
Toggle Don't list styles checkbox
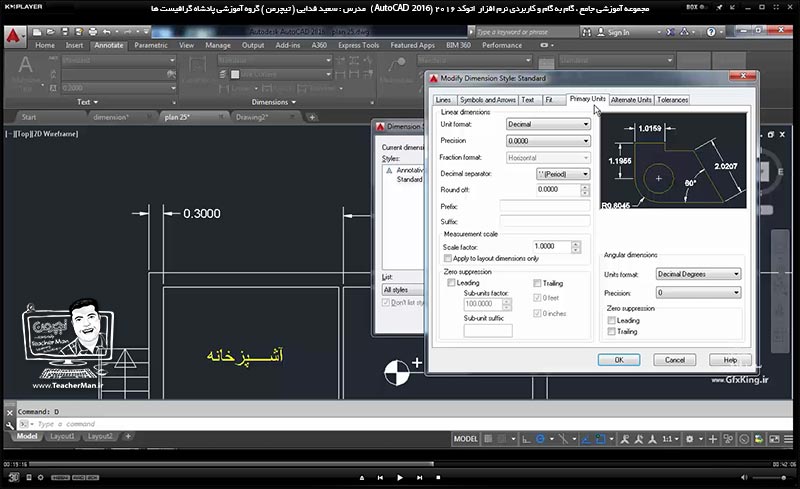tap(386, 303)
